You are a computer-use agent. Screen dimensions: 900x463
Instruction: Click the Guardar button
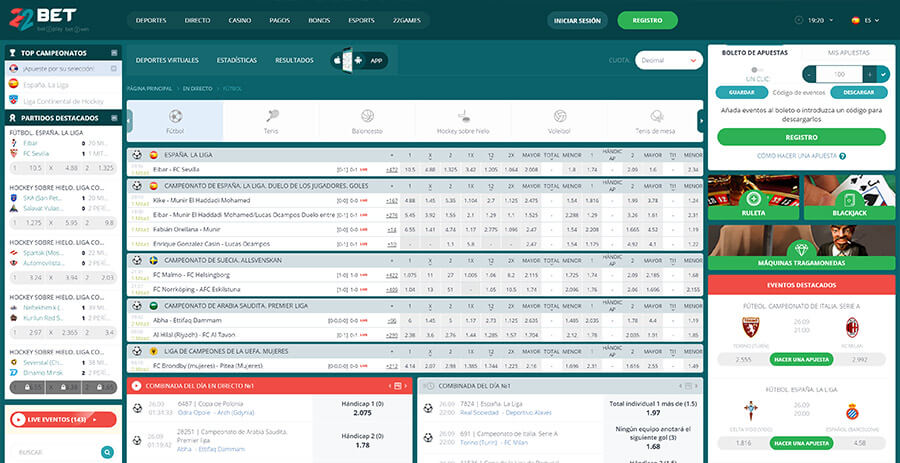742,92
